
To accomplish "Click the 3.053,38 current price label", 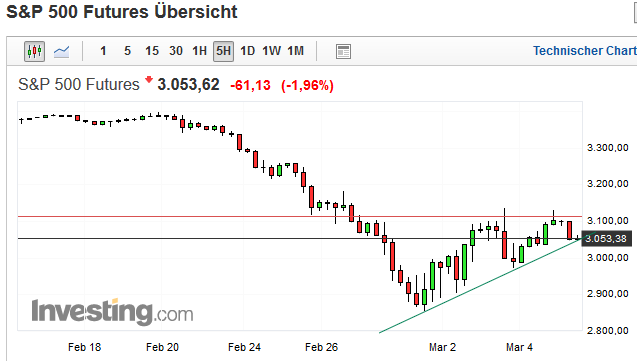I will click(607, 239).
